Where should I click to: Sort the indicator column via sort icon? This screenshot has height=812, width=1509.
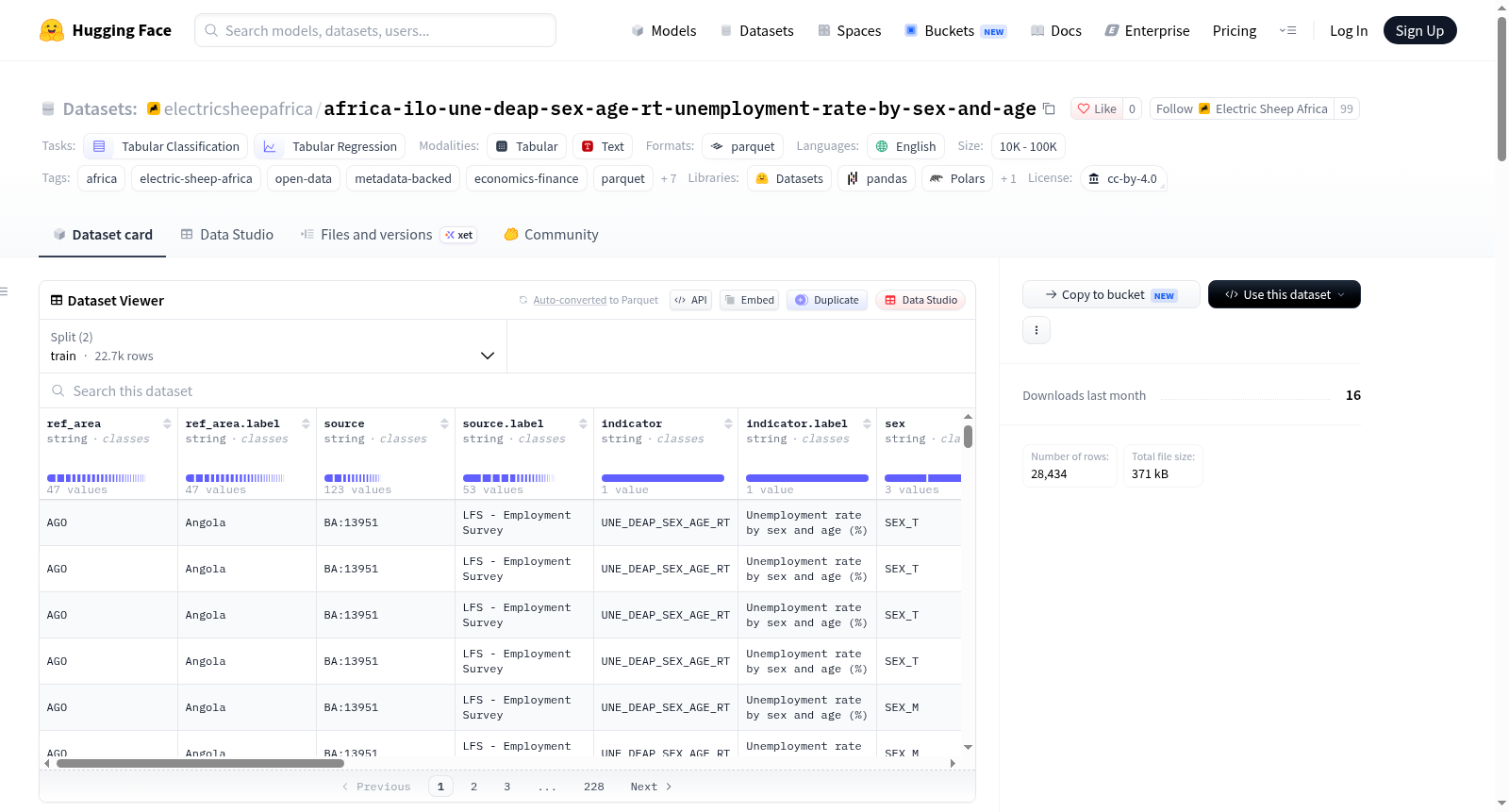(728, 423)
